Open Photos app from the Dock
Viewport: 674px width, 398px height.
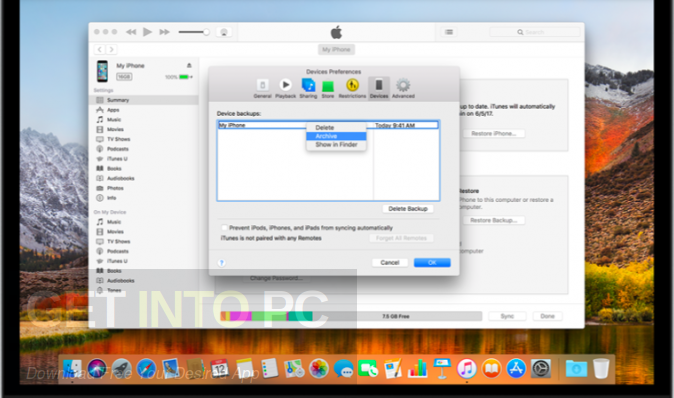[319, 369]
